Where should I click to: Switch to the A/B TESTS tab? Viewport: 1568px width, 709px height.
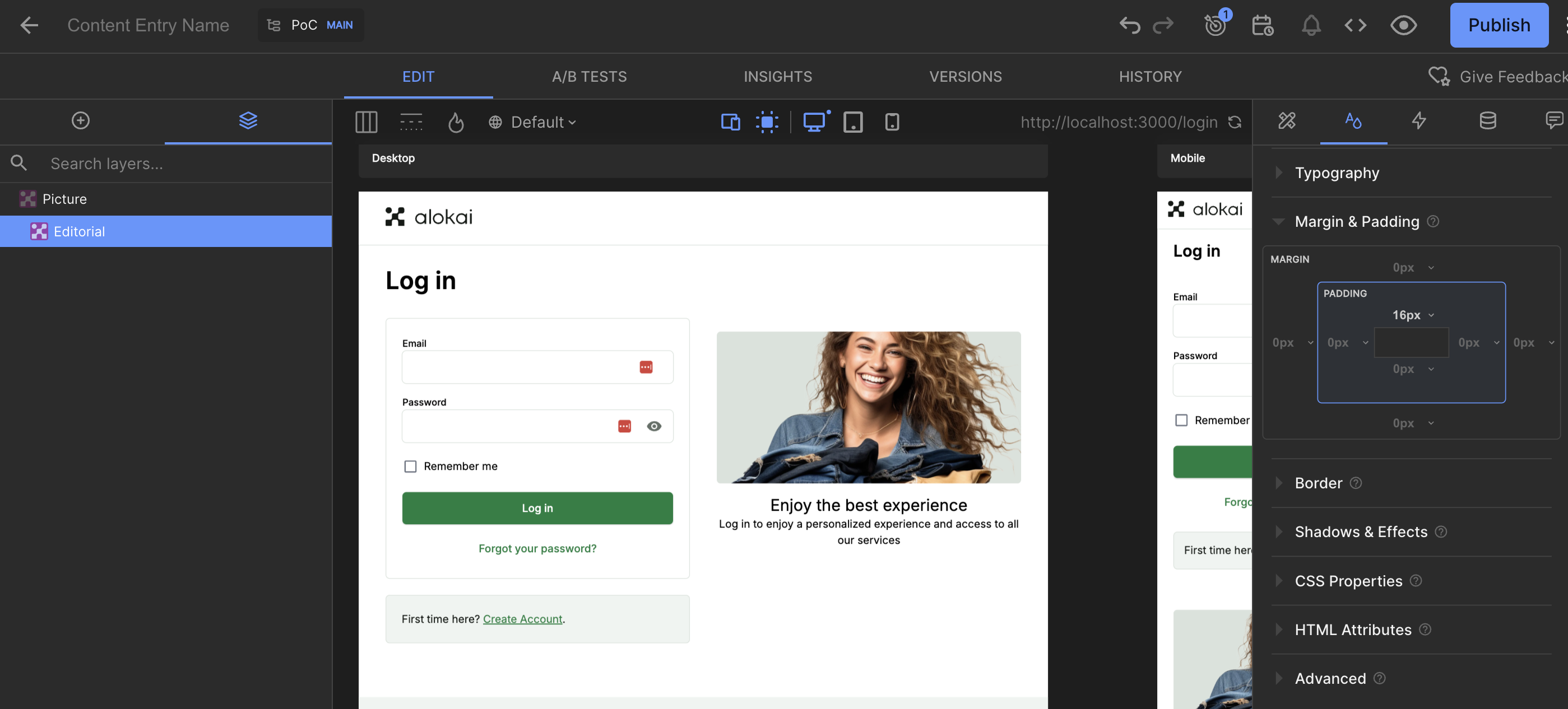pyautogui.click(x=588, y=76)
